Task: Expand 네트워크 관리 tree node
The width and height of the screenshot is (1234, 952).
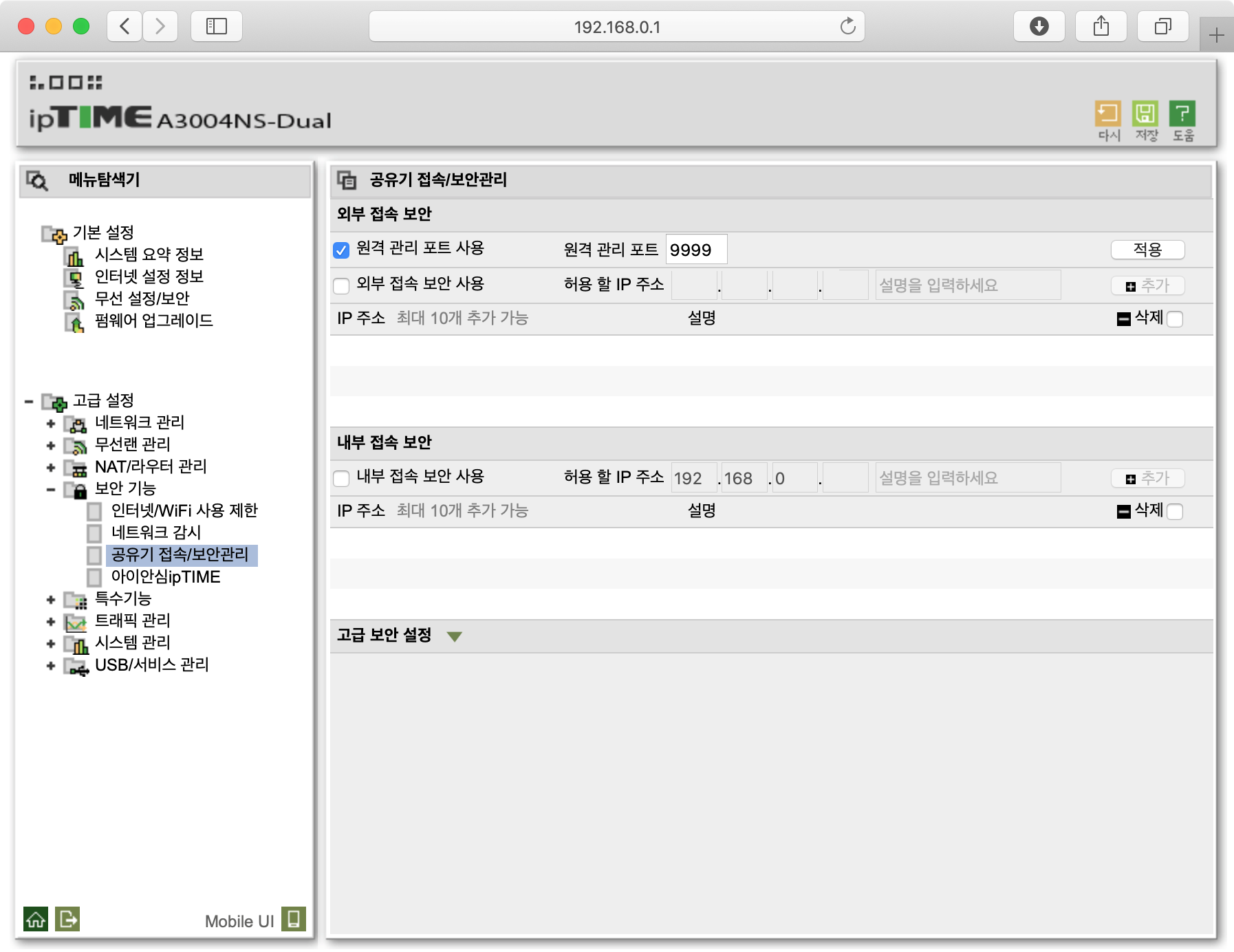Action: click(x=51, y=424)
